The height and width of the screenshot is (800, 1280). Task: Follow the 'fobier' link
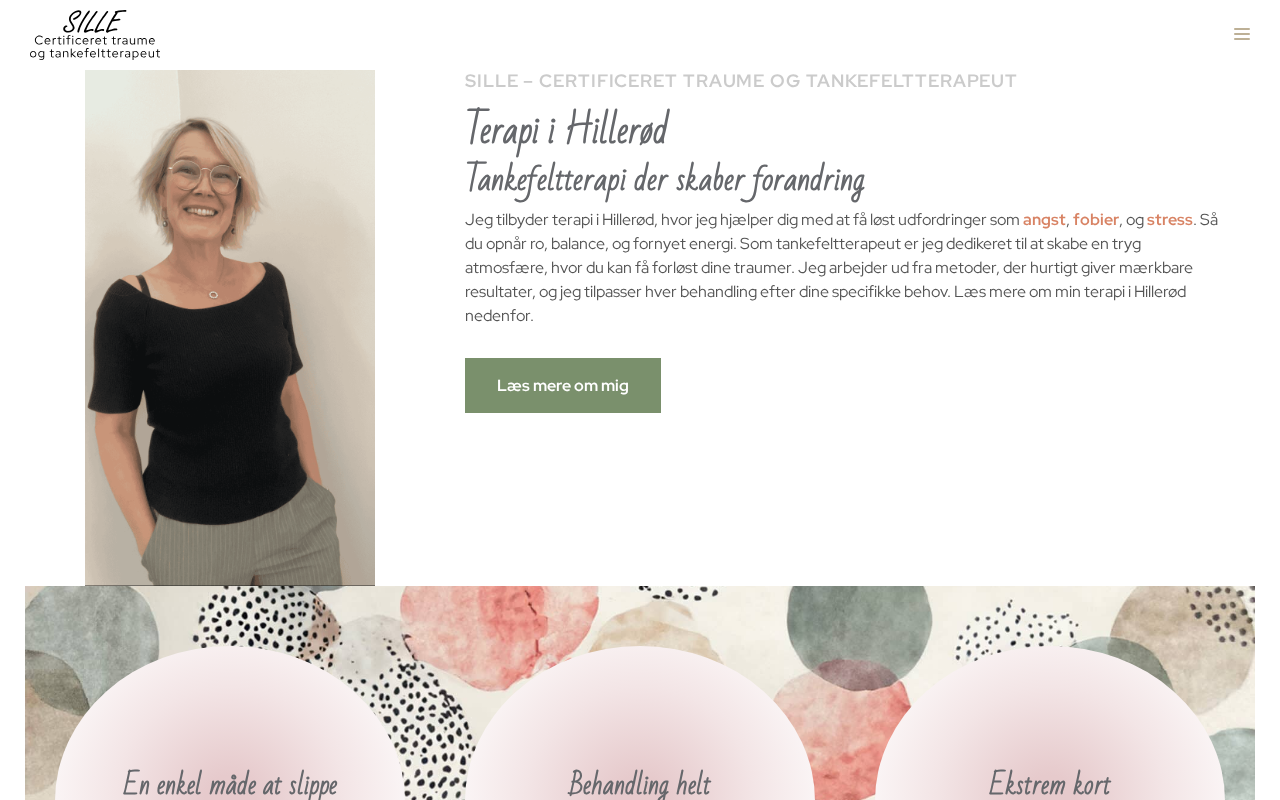point(1096,219)
